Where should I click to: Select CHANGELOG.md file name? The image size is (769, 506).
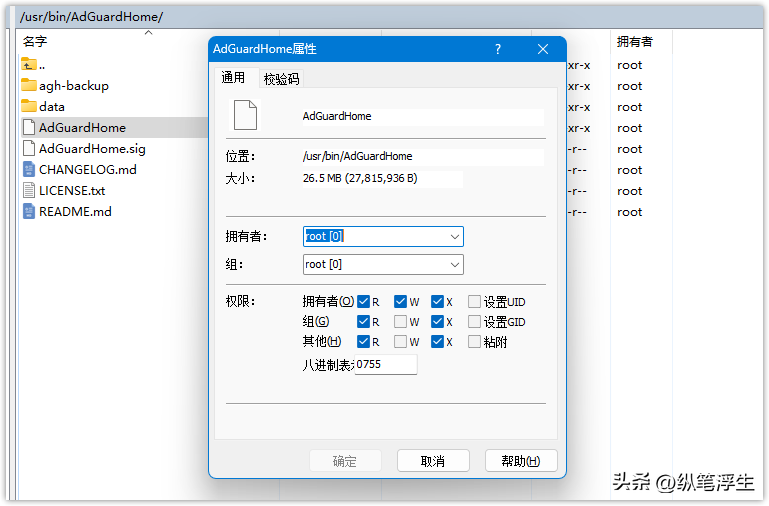click(x=88, y=170)
